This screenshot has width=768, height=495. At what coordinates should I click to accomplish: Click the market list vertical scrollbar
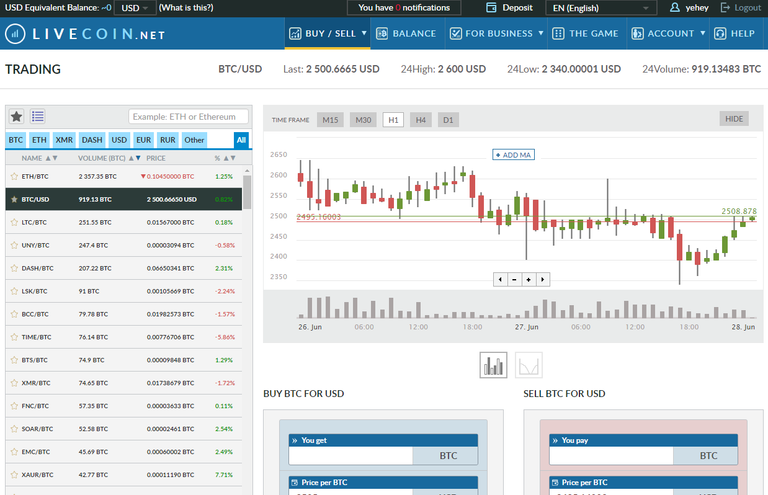247,190
